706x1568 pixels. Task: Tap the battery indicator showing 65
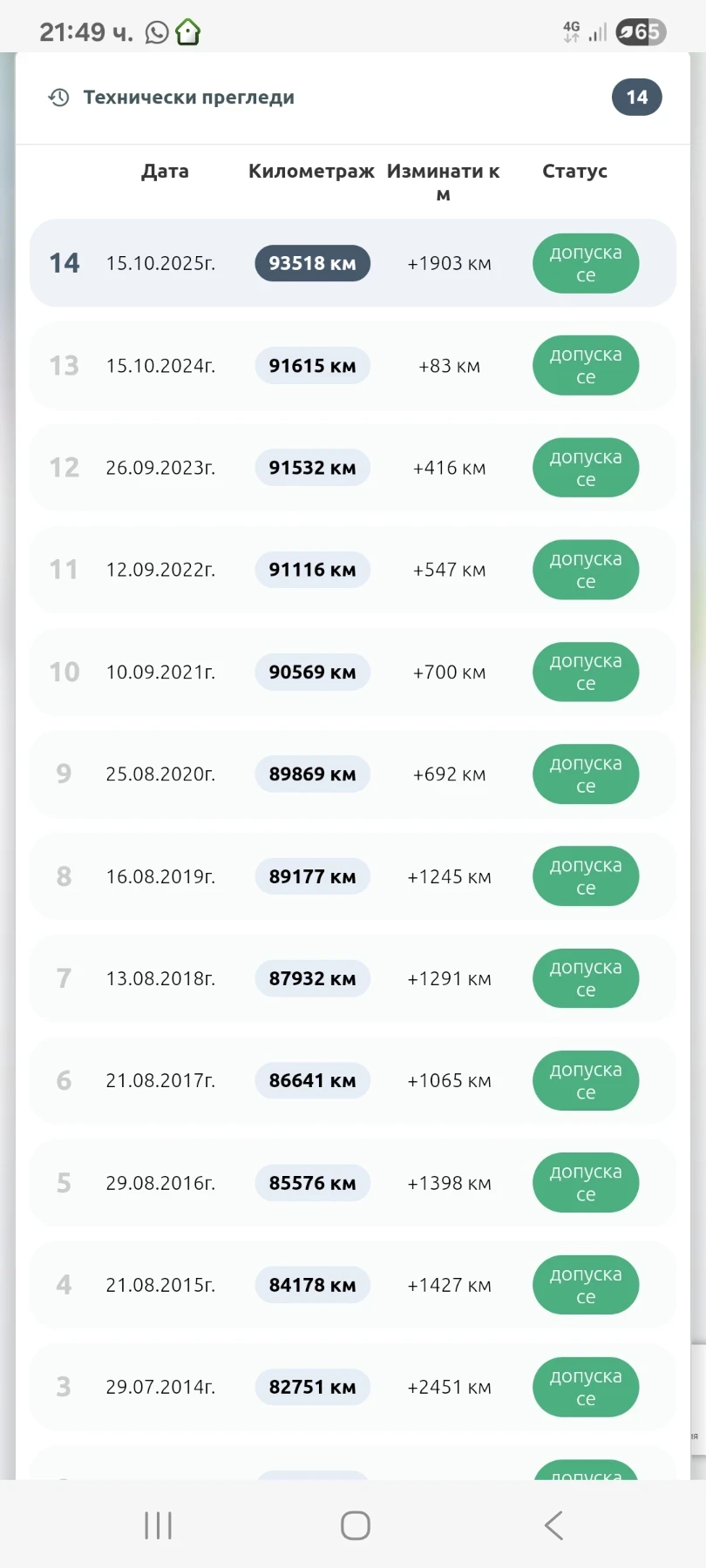[641, 32]
